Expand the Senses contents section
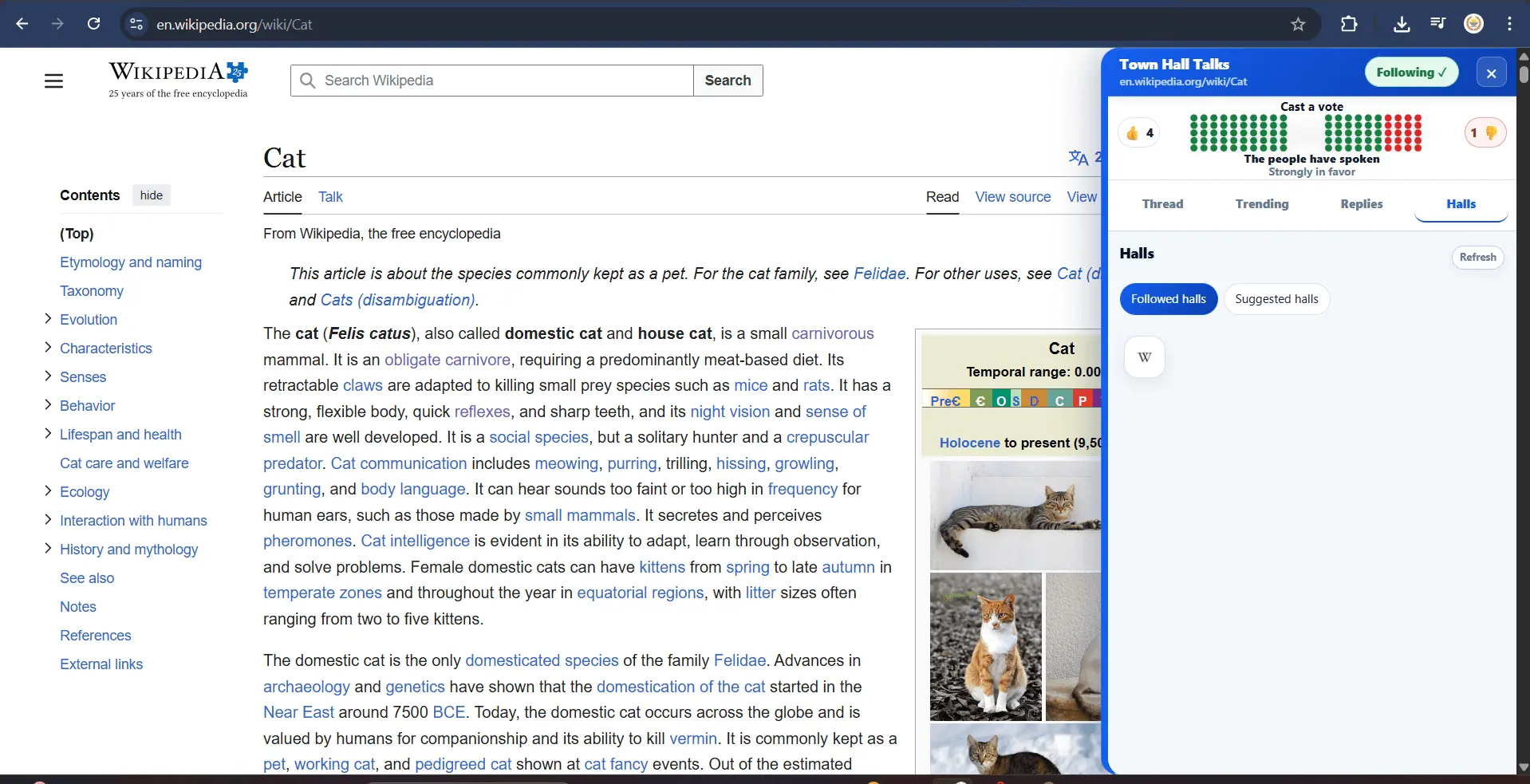 pos(48,376)
